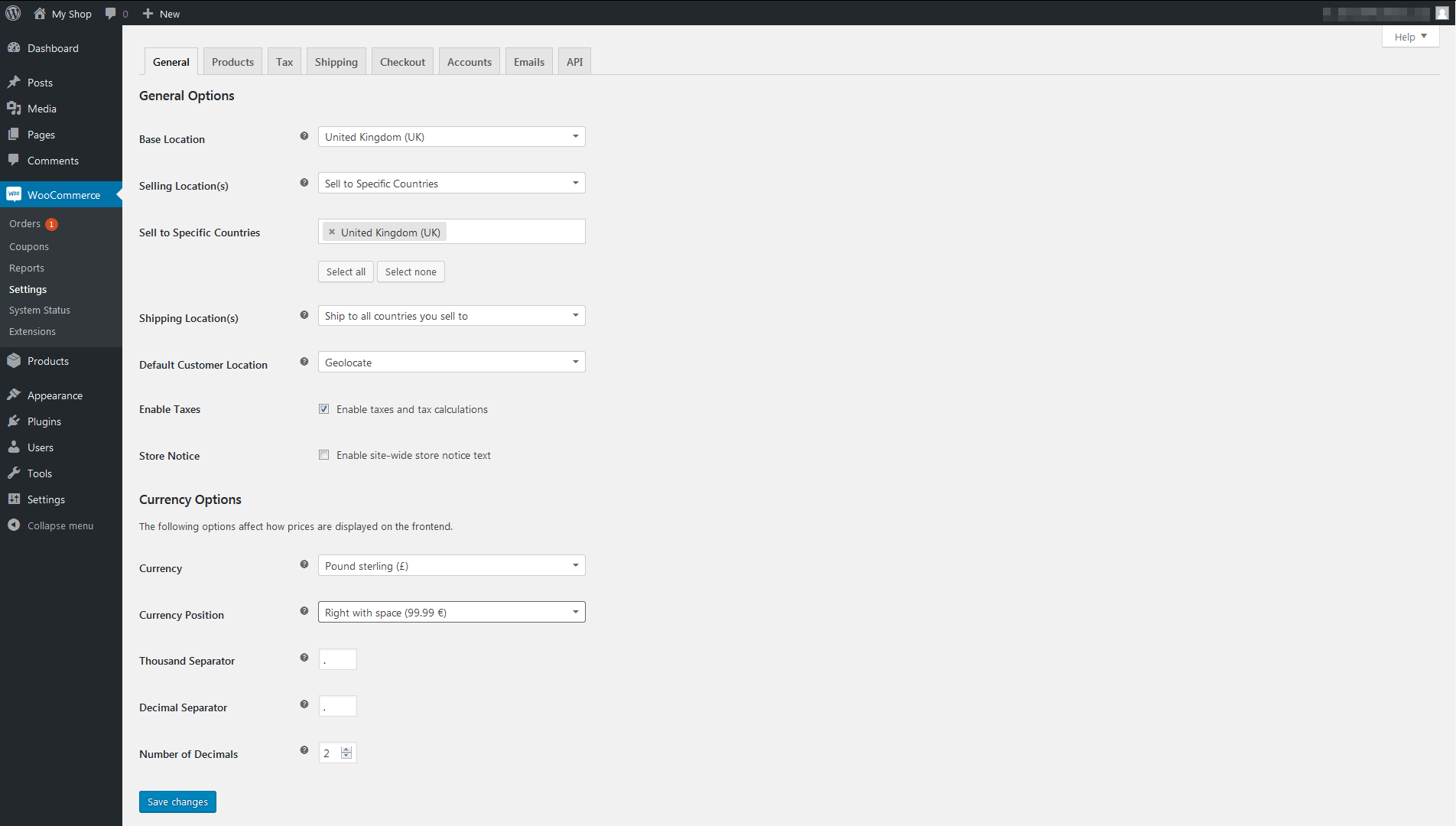Switch to the API tab
This screenshot has height=826, width=1456.
[x=574, y=62]
